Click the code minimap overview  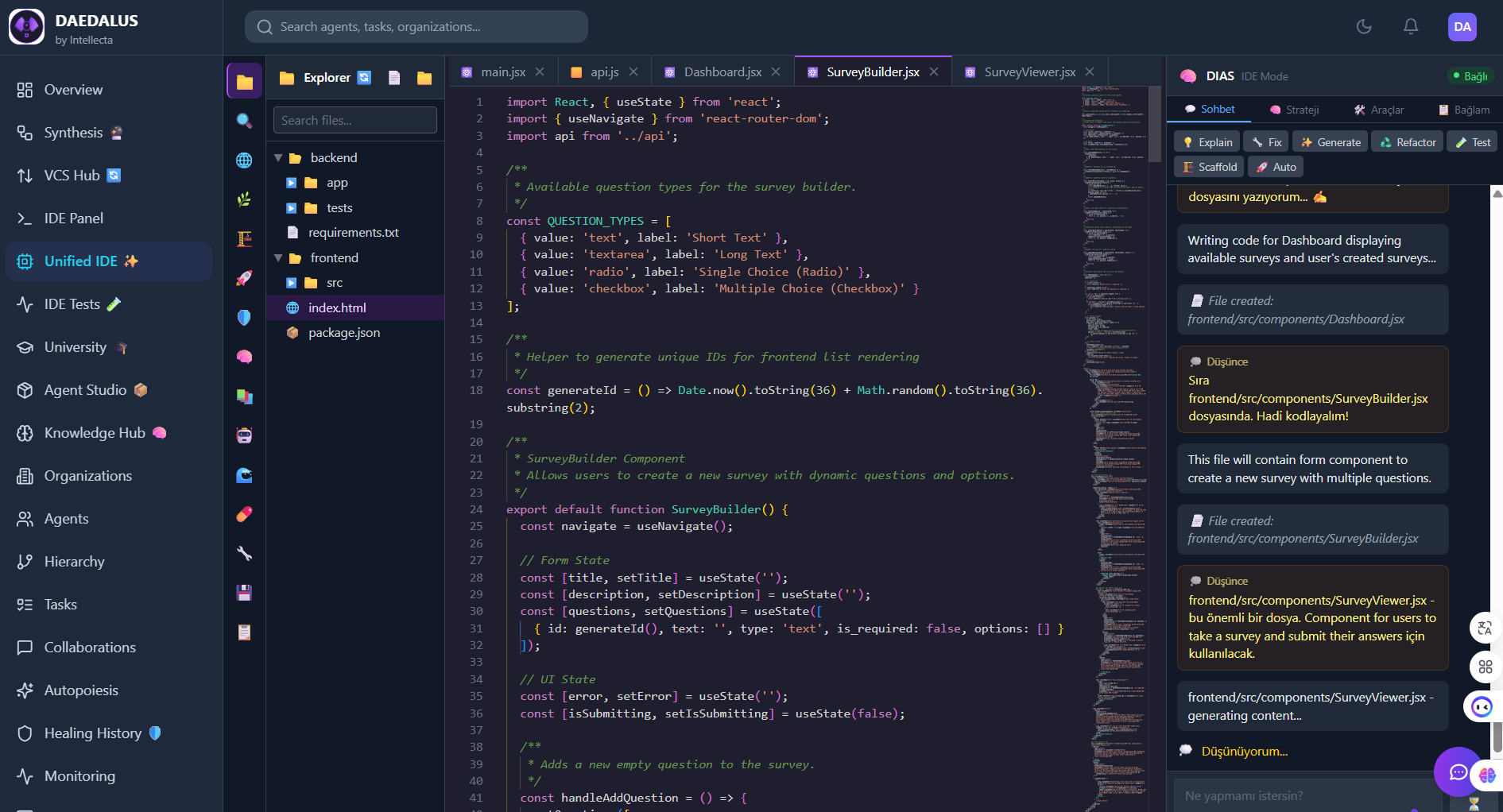point(1114,449)
